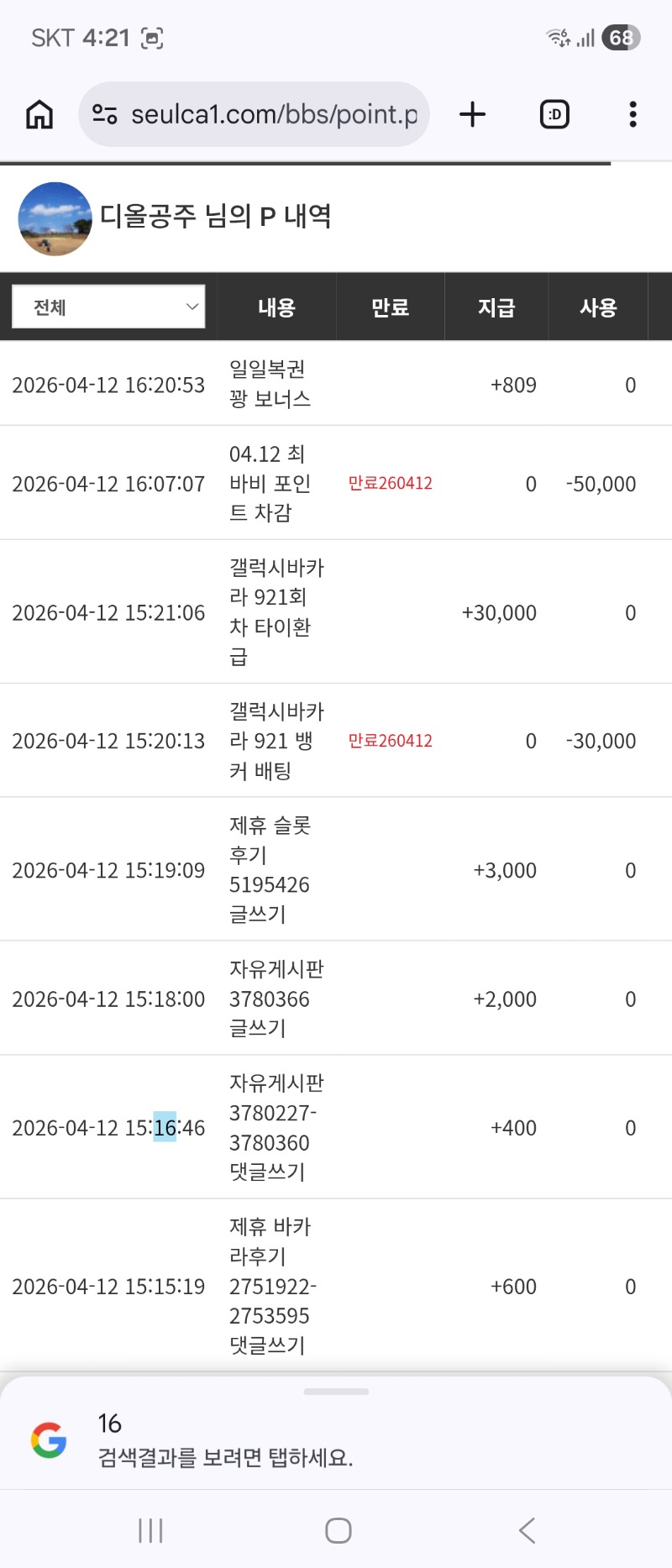Tap the browser home icon
The image size is (672, 1568).
39,114
